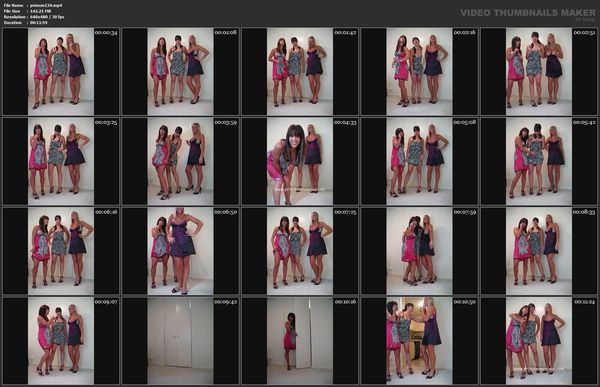The height and width of the screenshot is (387, 600).
Task: Choose the frame timestamped 00:02:16
Action: [x=419, y=72]
